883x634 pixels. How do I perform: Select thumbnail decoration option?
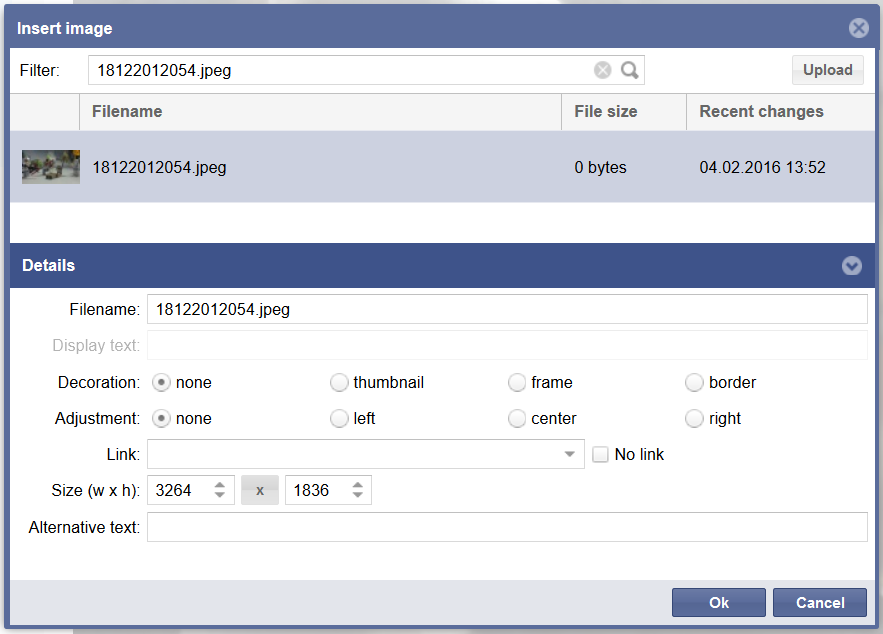pyautogui.click(x=339, y=382)
